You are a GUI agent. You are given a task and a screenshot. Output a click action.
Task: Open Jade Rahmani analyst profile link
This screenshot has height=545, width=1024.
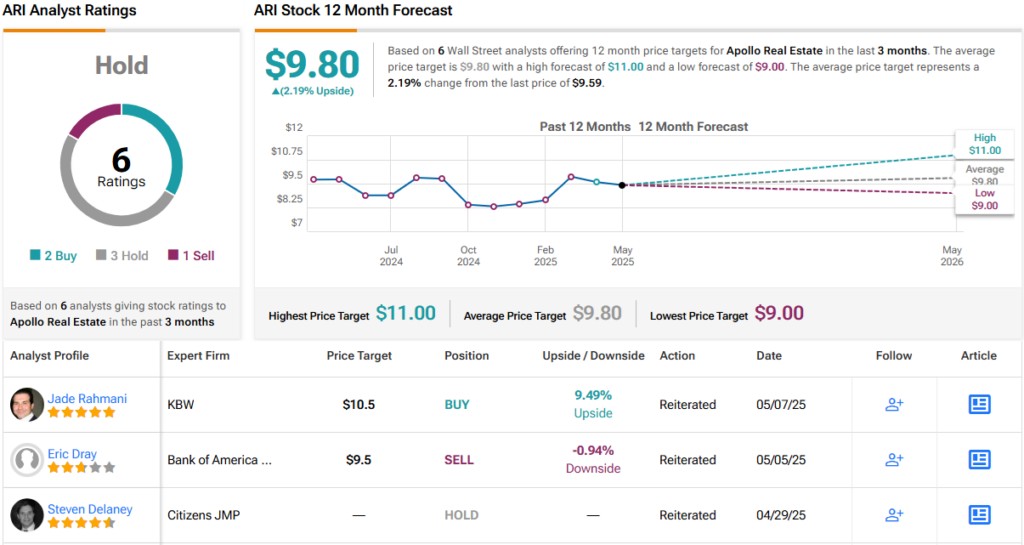click(x=87, y=398)
